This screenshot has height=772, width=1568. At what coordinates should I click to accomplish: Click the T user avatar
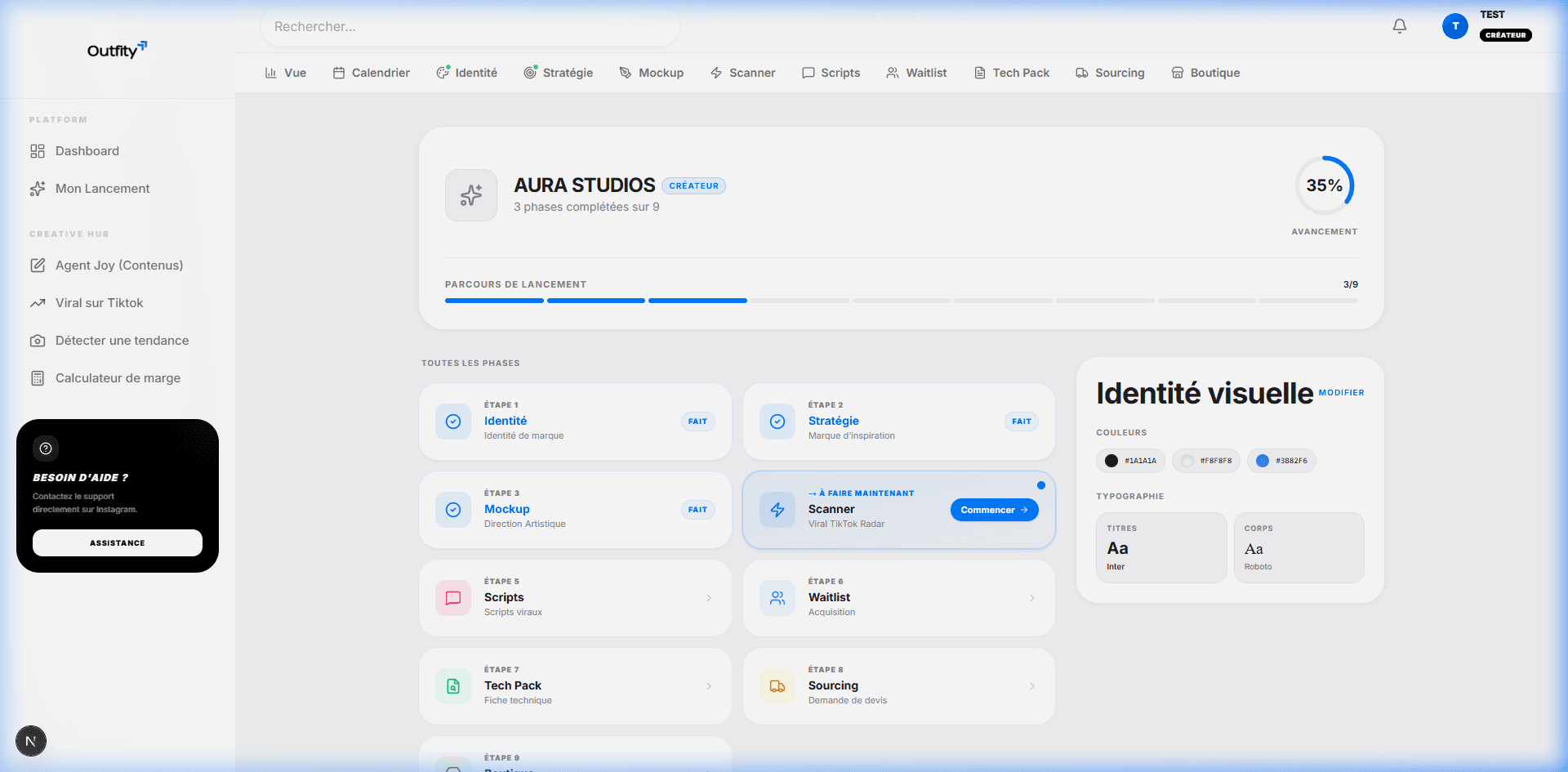(x=1454, y=25)
